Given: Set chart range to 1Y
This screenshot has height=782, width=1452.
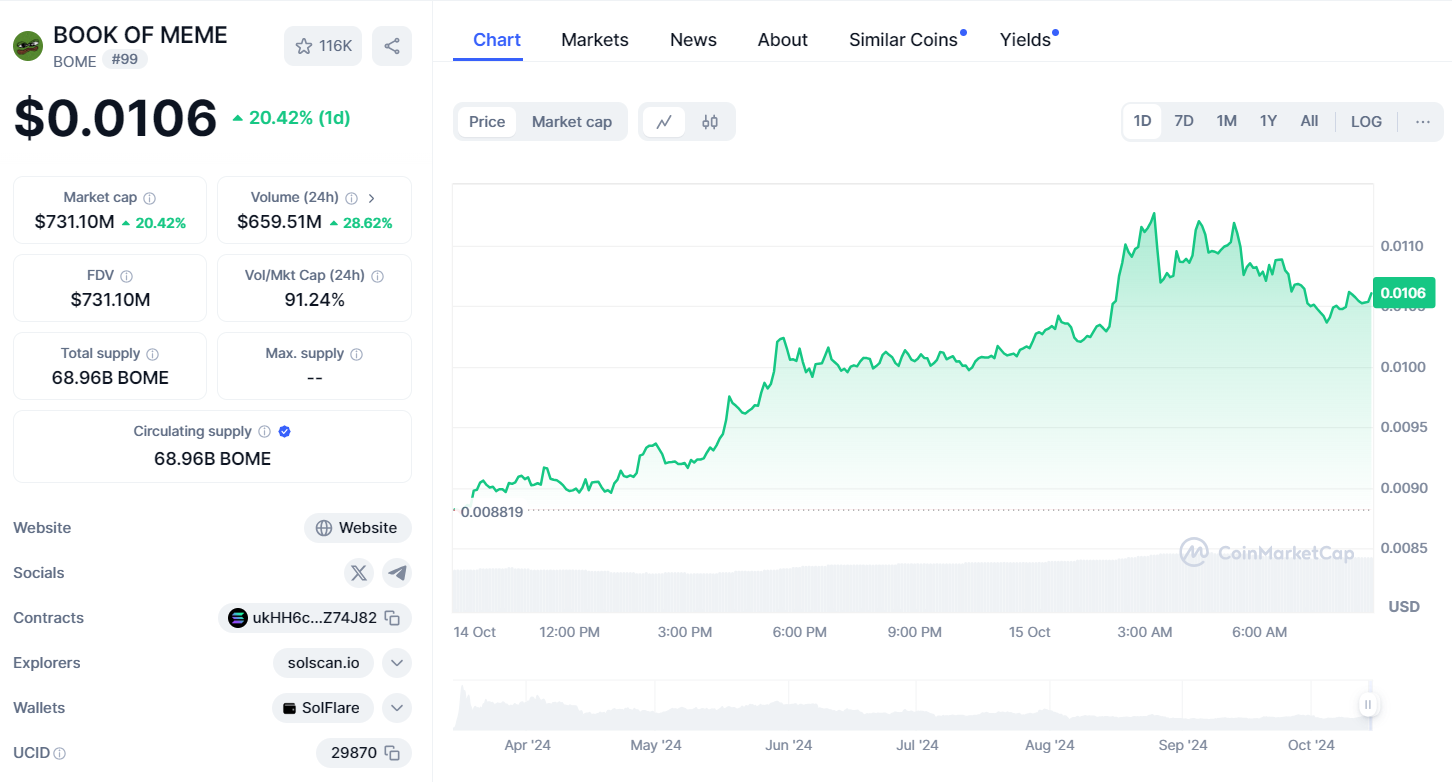Looking at the screenshot, I should 1268,121.
